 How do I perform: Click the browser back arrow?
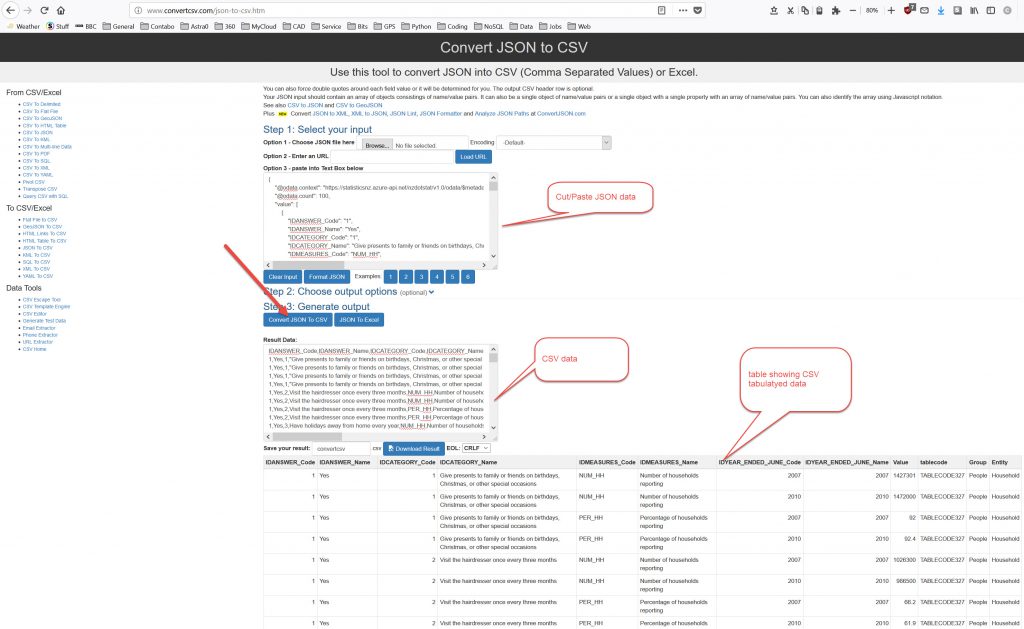click(x=11, y=10)
